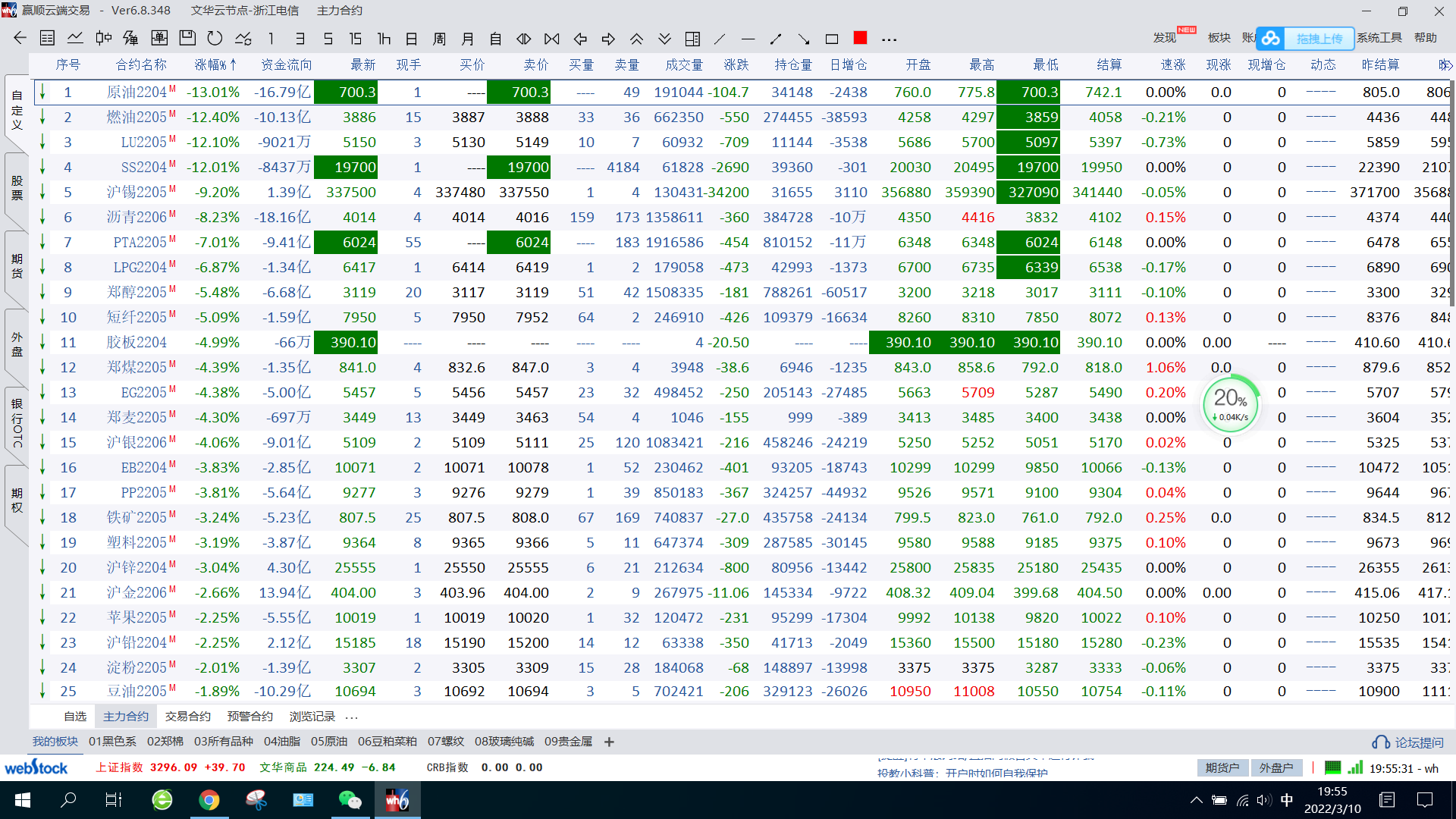Viewport: 1456px width, 819px height.
Task: Sort by 资金流向 column header
Action: pos(286,64)
